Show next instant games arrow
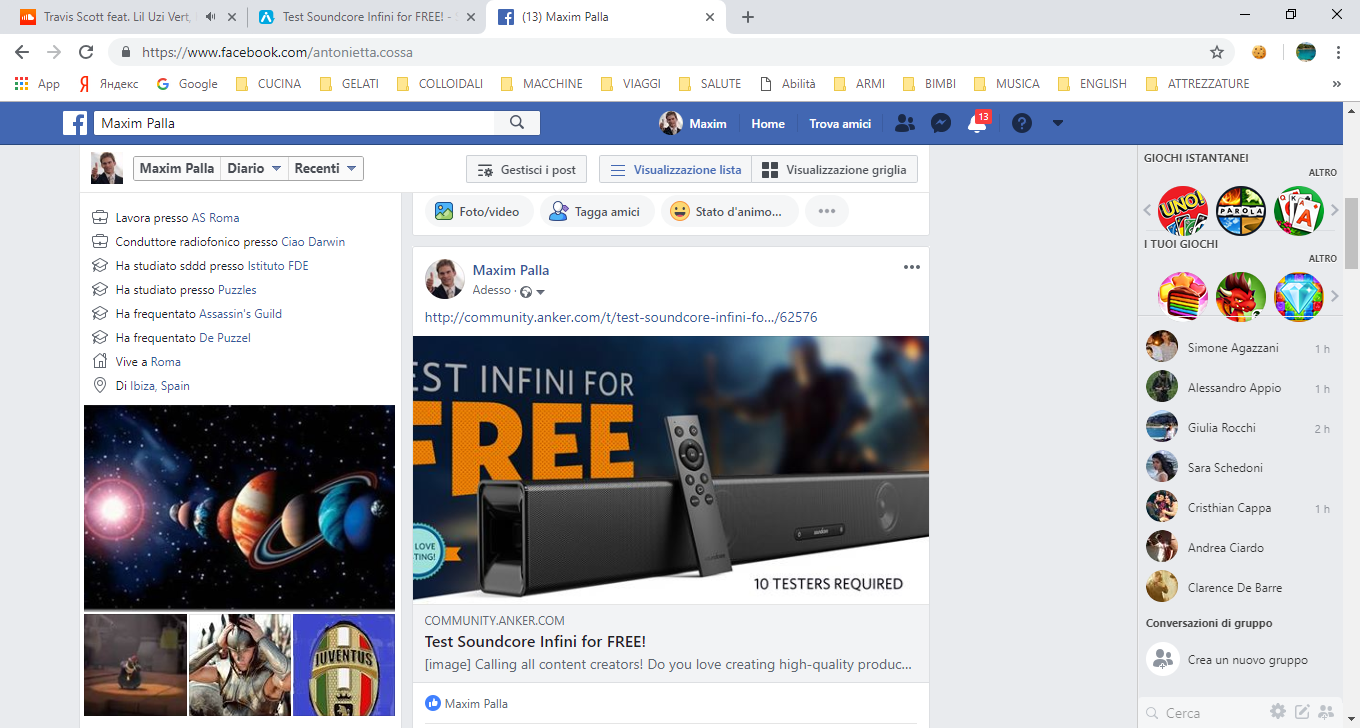Screen dimensions: 1360x728 (x=1334, y=211)
